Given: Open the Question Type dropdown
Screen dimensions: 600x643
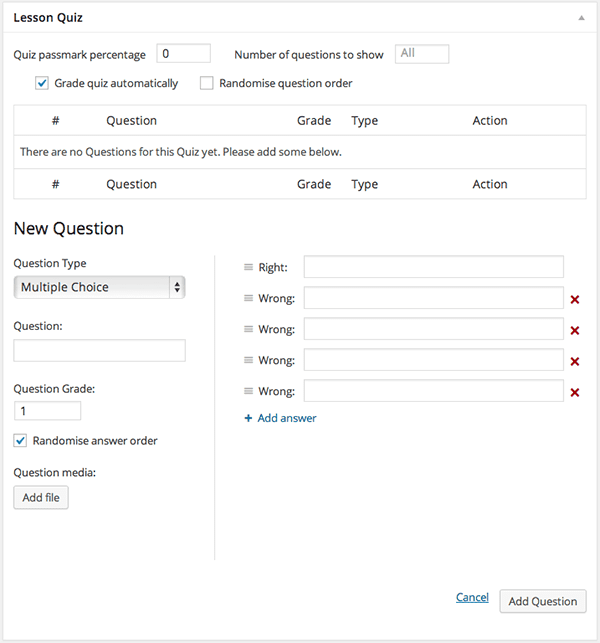Looking at the screenshot, I should pos(100,287).
